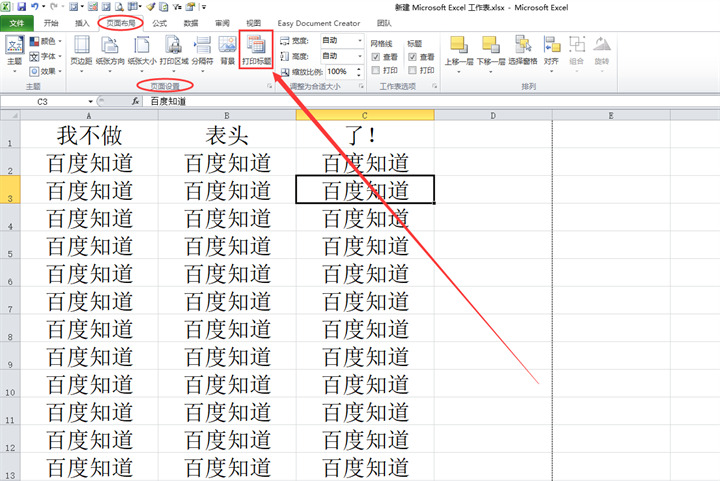Open 工作表选项 dialog launcher arrow
The width and height of the screenshot is (720, 481).
434,86
